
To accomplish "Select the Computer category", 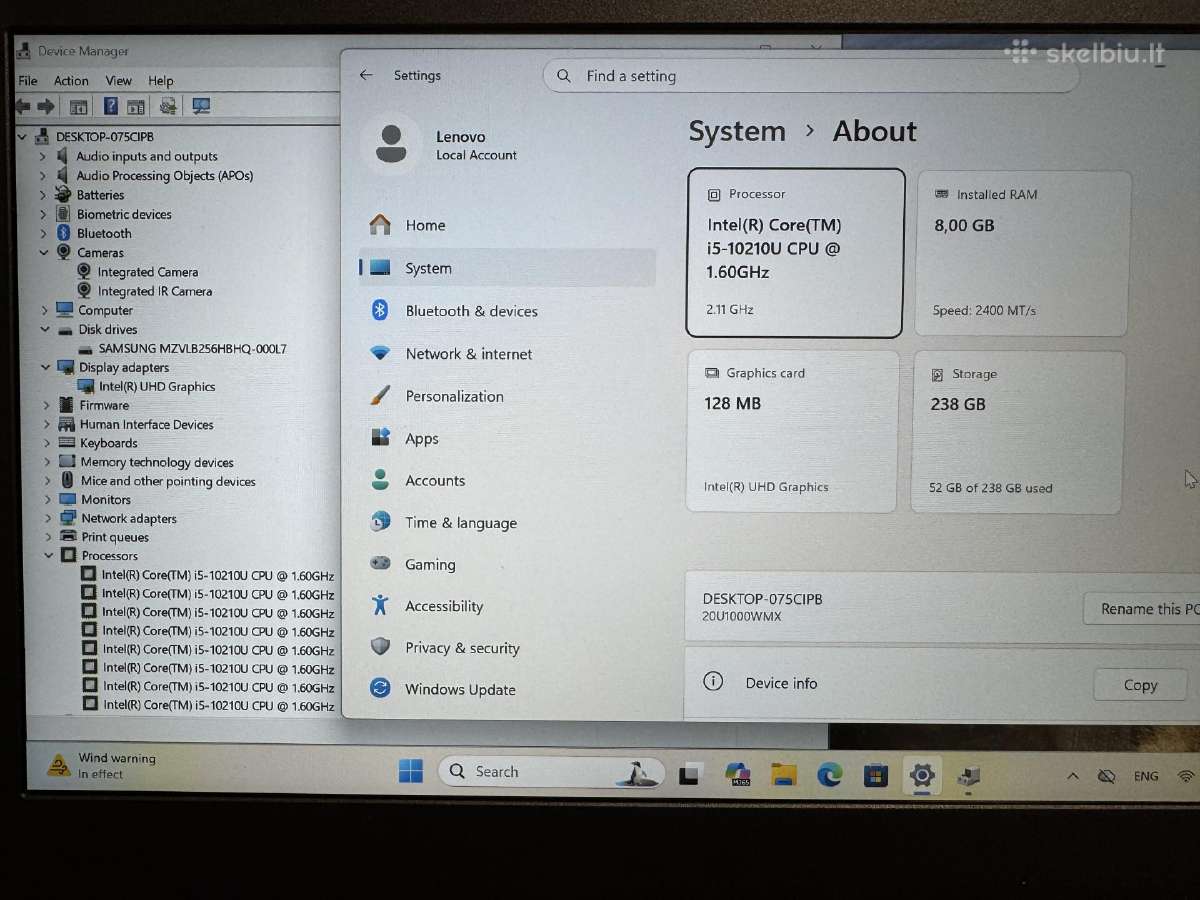I will tap(106, 310).
